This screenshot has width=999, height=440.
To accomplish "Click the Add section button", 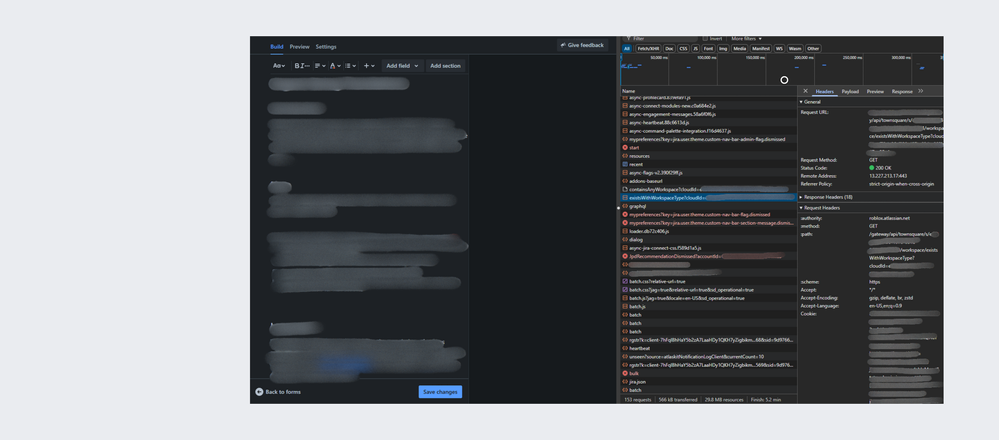I will pos(445,66).
